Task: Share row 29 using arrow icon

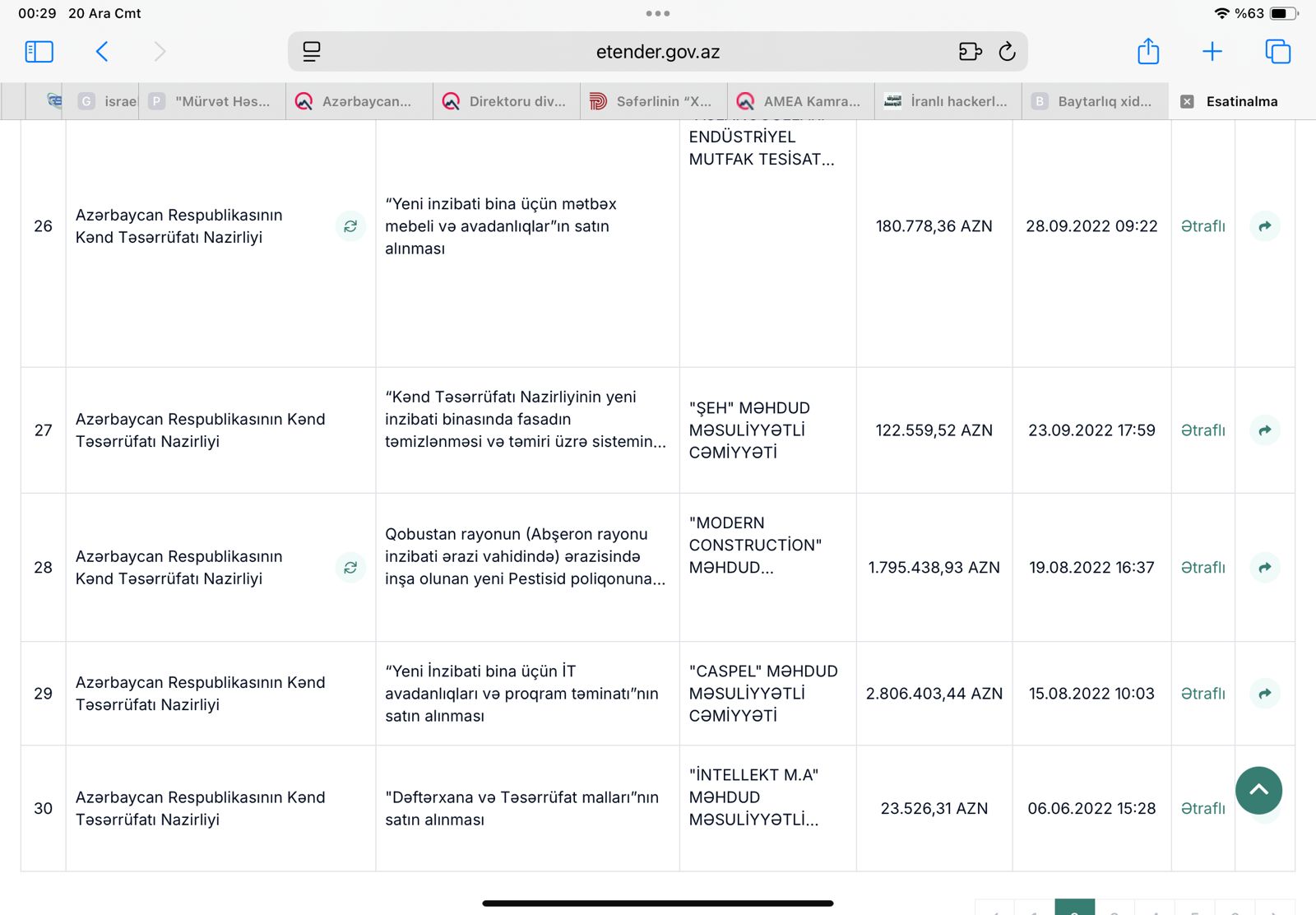Action: tap(1265, 694)
